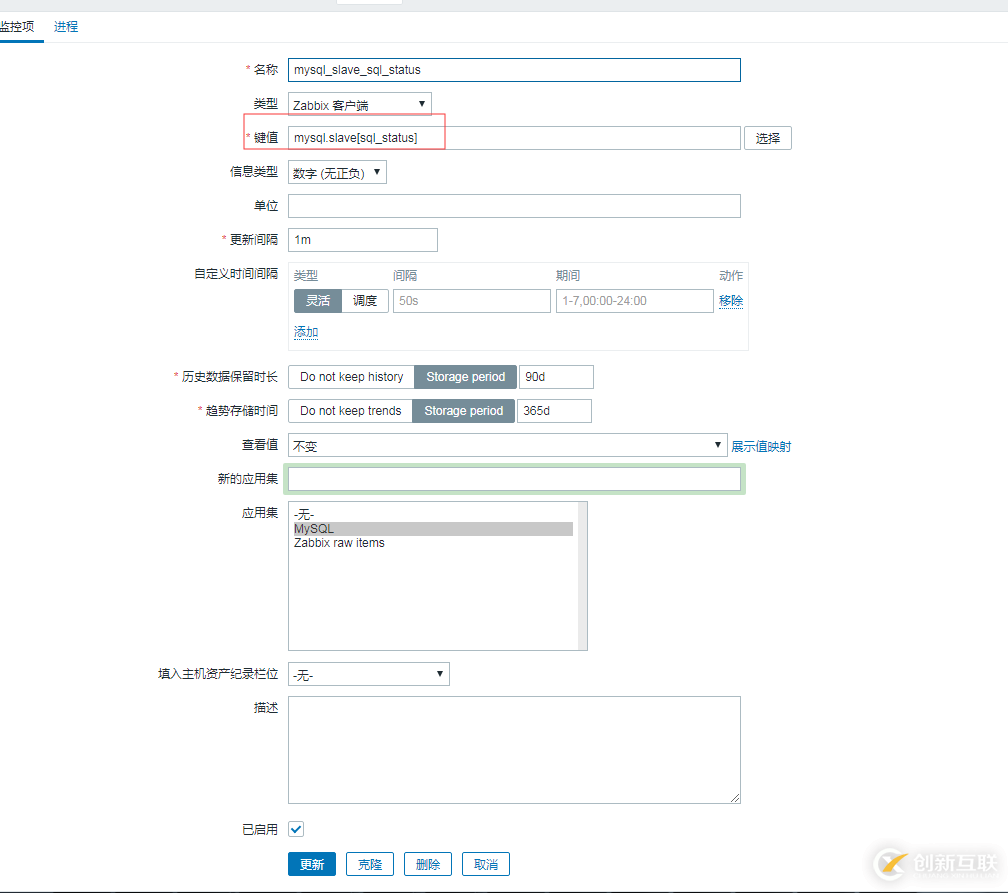The image size is (1008, 893).
Task: Switch custom interval type to 调度
Action: coord(365,300)
